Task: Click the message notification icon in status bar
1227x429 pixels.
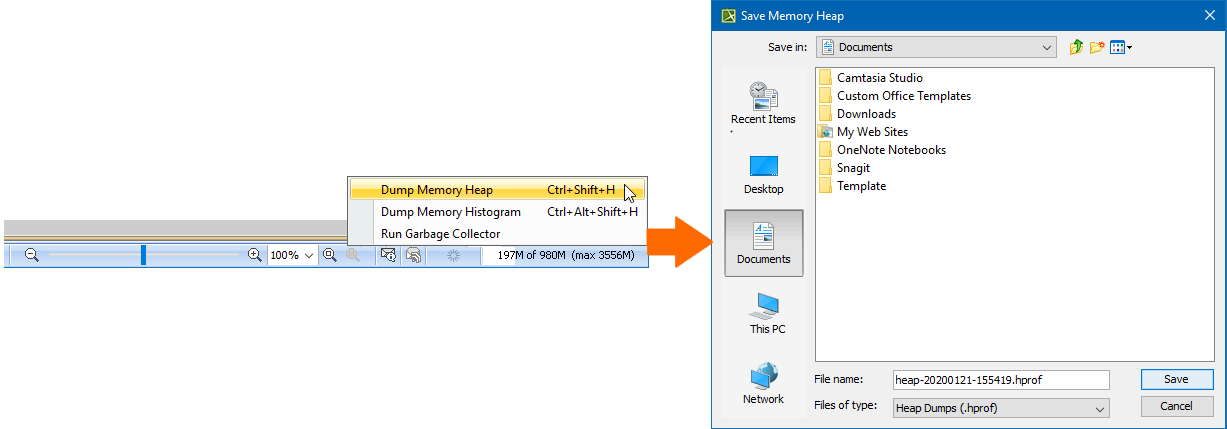Action: [389, 256]
